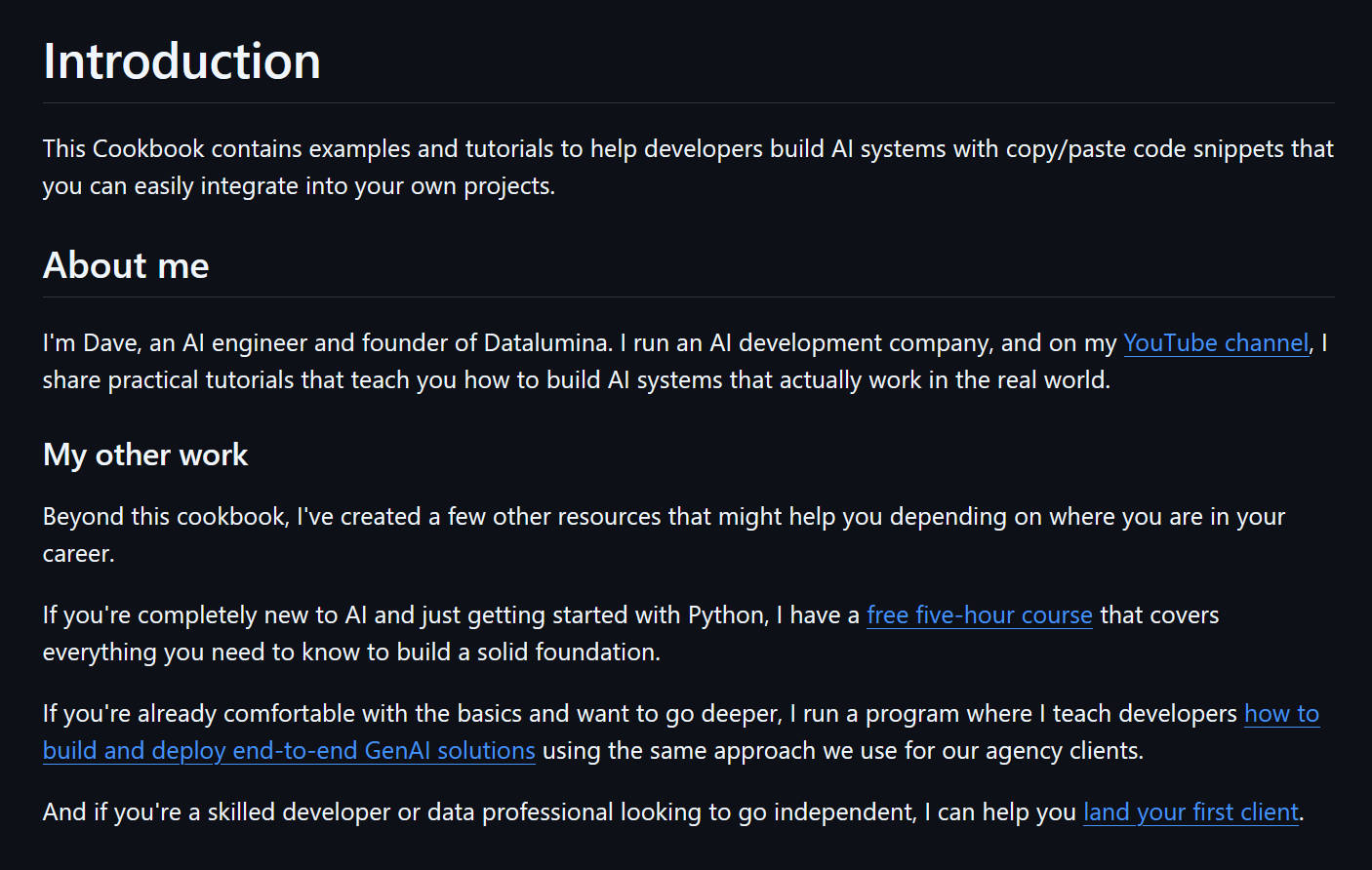The height and width of the screenshot is (870, 1372).
Task: Click the word Cookbook in the first paragraph
Action: click(148, 149)
